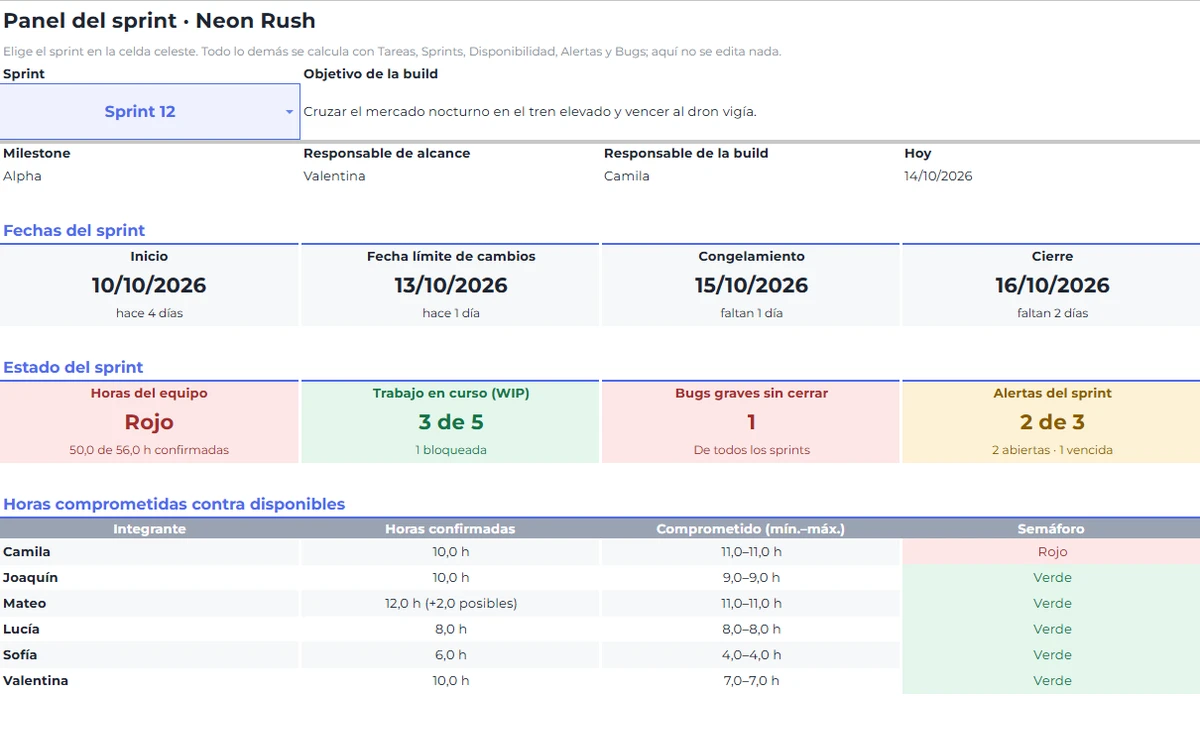The height and width of the screenshot is (750, 1200).
Task: Click Lucía's confirmed 8,0 h cell
Action: pos(451,630)
